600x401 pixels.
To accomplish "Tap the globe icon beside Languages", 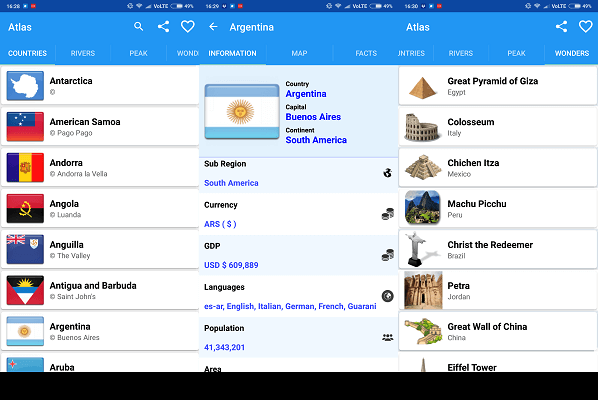I will pos(388,296).
